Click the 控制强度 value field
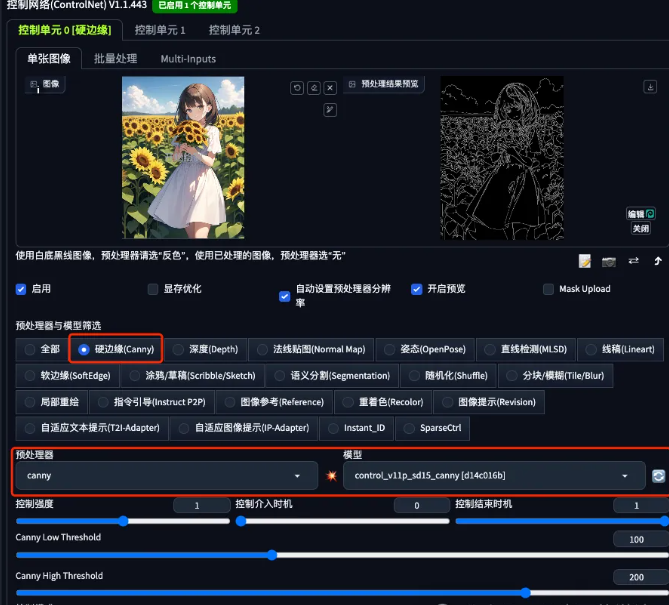Screen dimensions: 669x605 (x=202, y=506)
